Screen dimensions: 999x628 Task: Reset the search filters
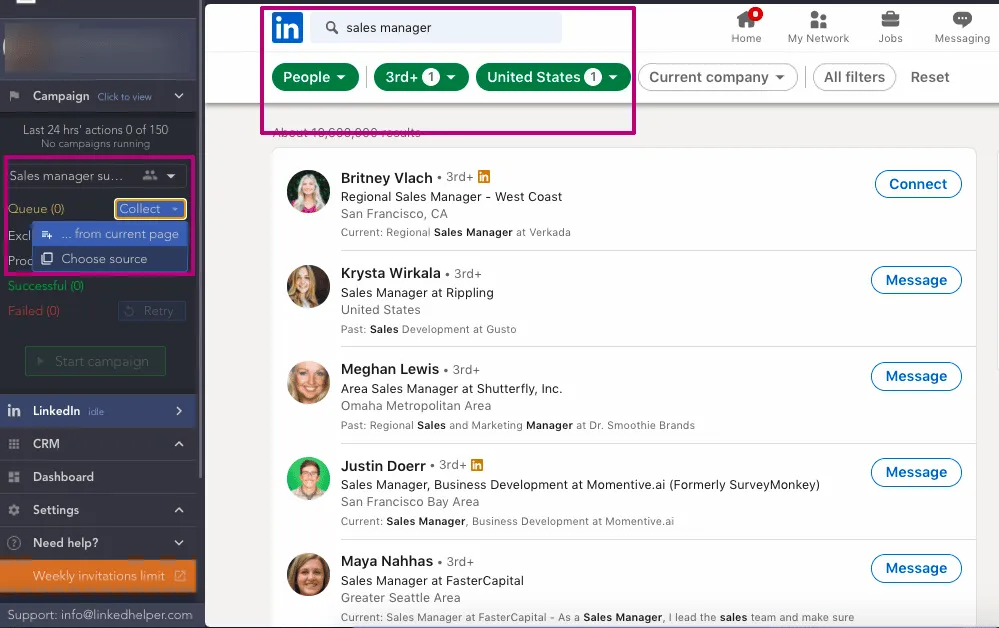930,77
